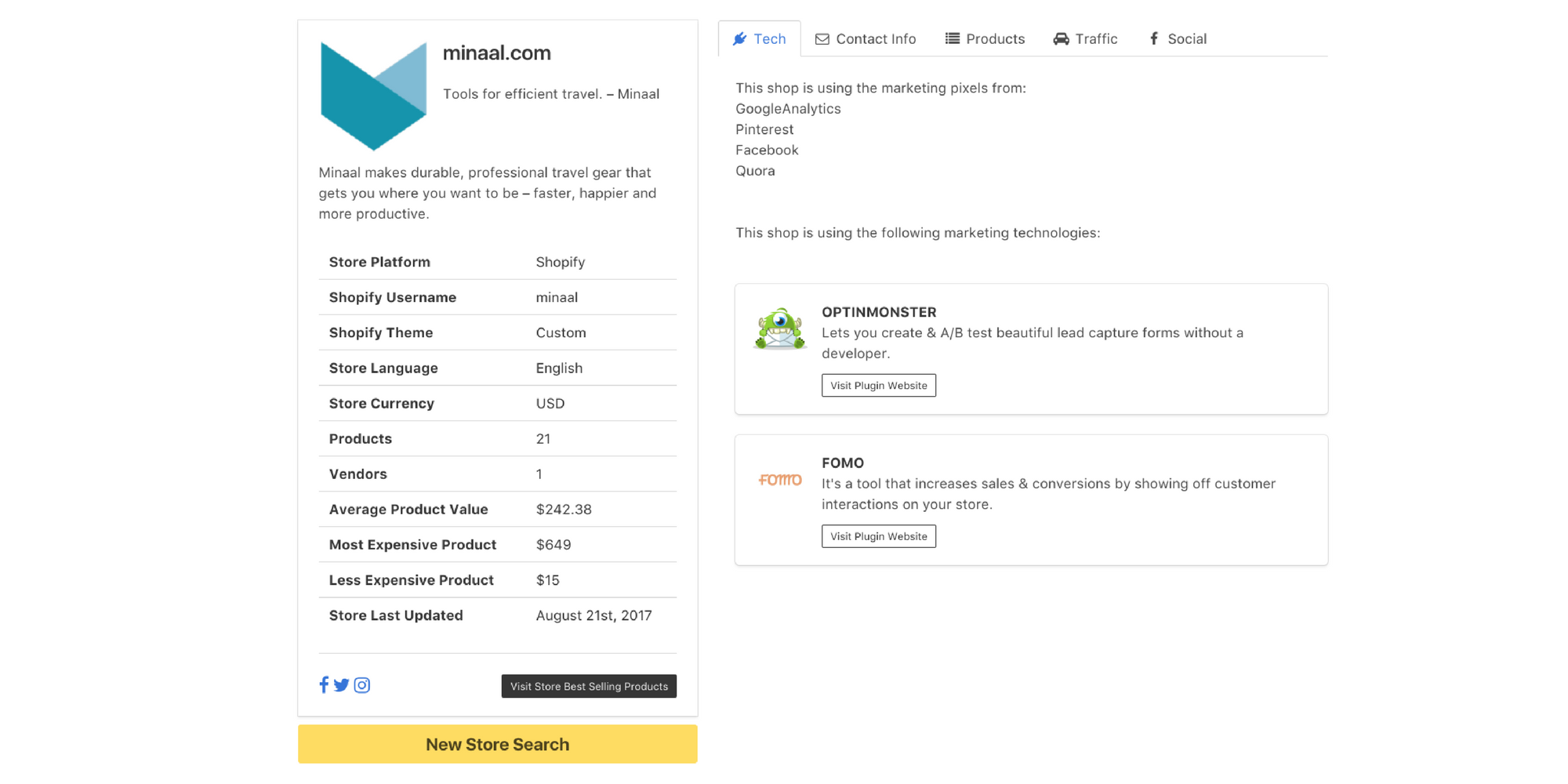Click the 'Quora' pixel entry
Image resolution: width=1568 pixels, height=784 pixels.
click(x=755, y=171)
